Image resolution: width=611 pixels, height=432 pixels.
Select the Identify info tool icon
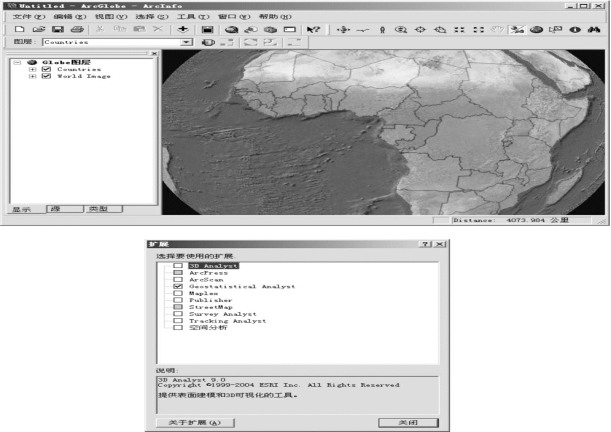pos(575,30)
